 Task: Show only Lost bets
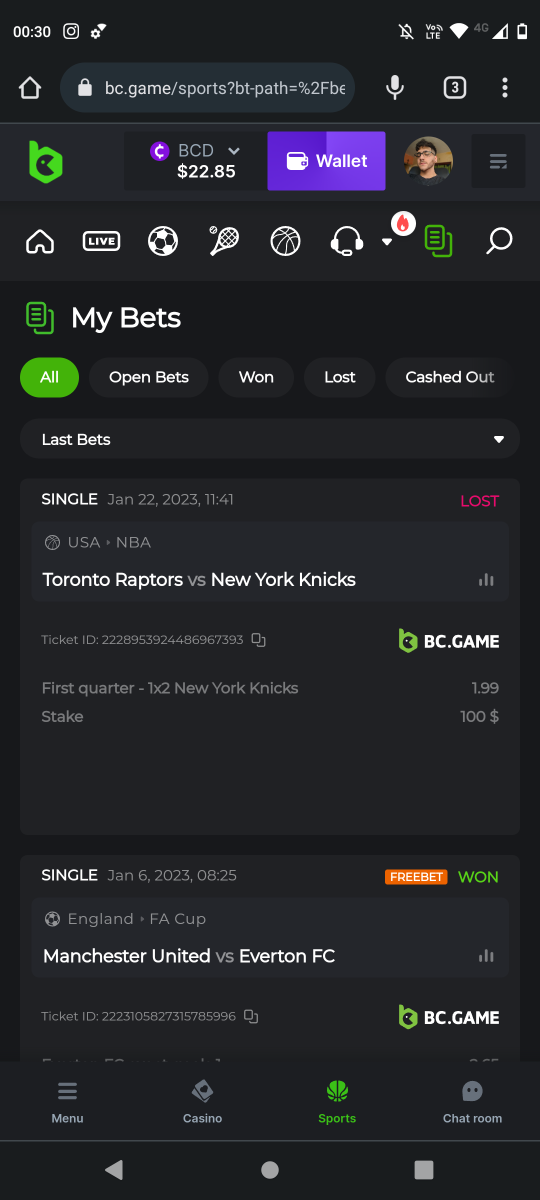coord(340,377)
